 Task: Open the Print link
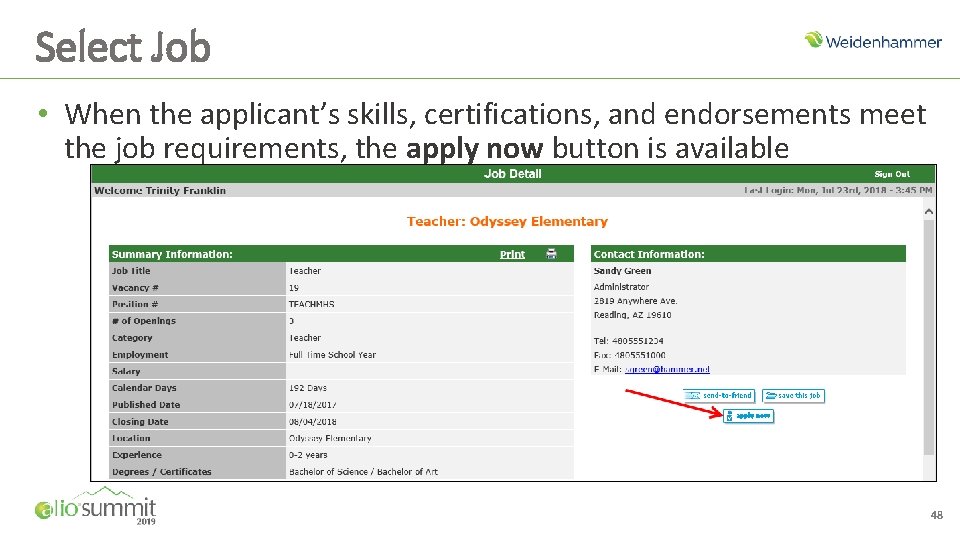512,254
